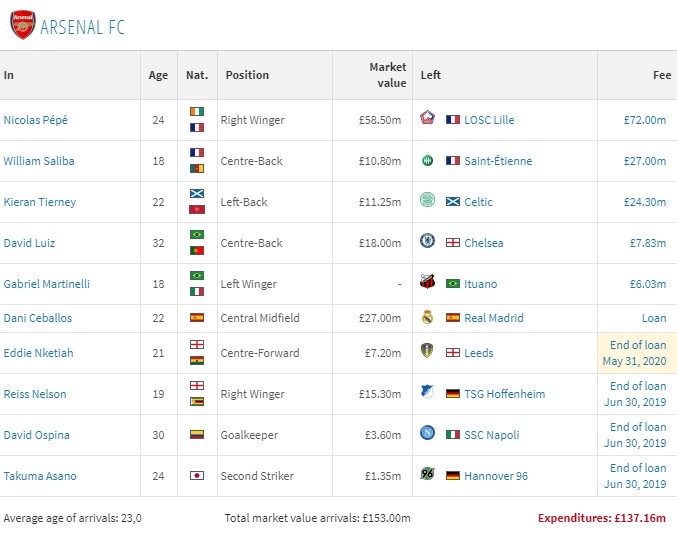Click the Arsenal FC heading title

pyautogui.click(x=83, y=26)
